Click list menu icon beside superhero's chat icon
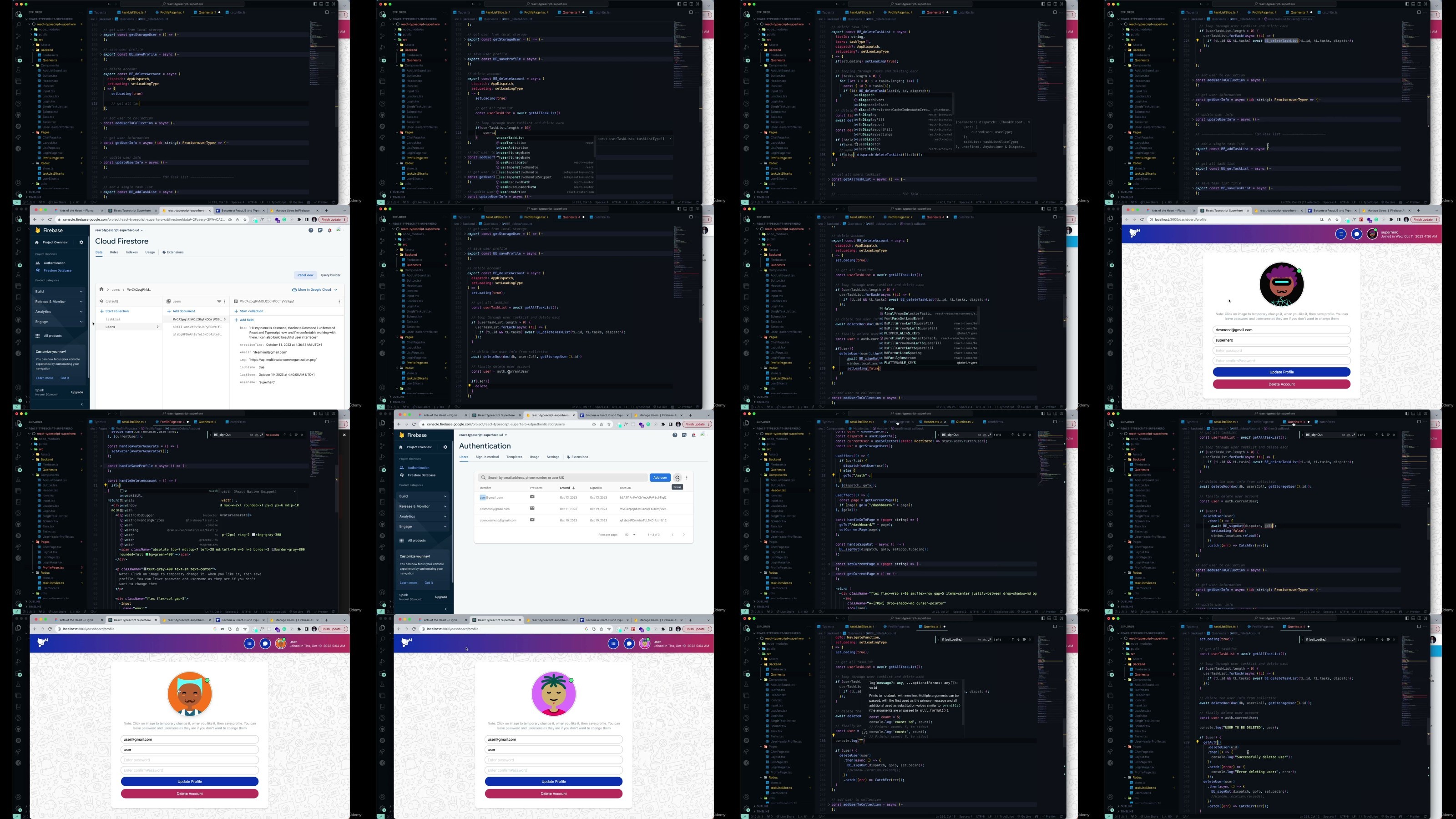This screenshot has width=1456, height=819. pos(1341,234)
